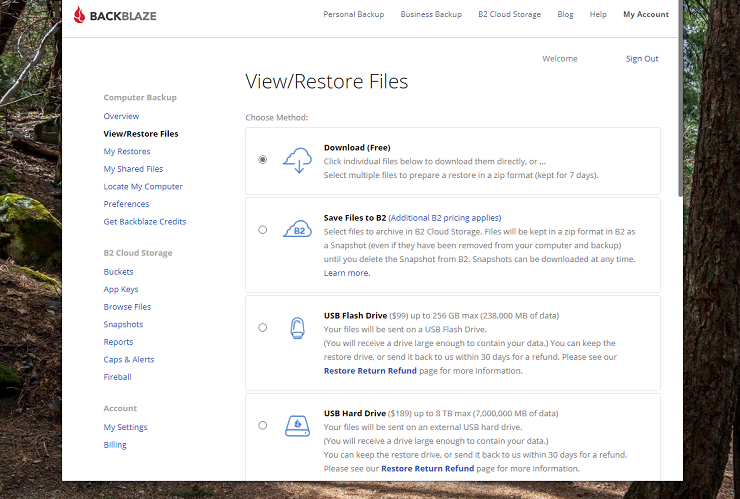Click the Download (Free) title text
Viewport: 740px width, 499px height.
click(357, 147)
